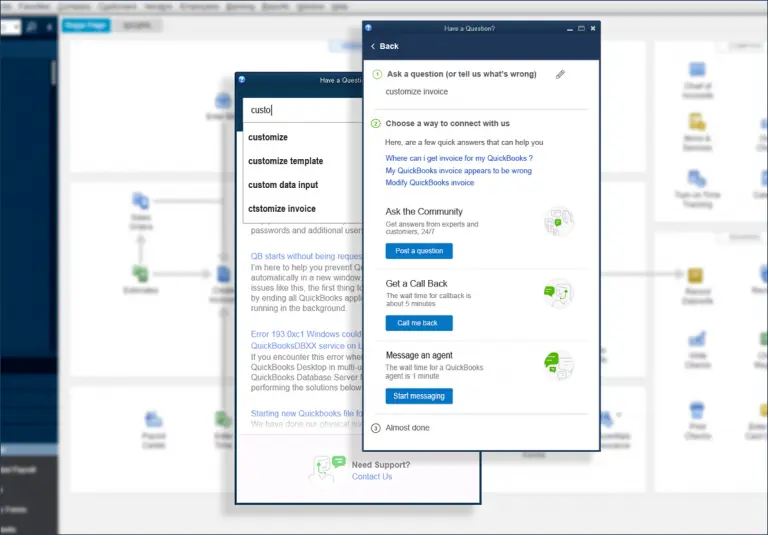Open 'Starting new QuickBooks file' article link

tap(307, 413)
